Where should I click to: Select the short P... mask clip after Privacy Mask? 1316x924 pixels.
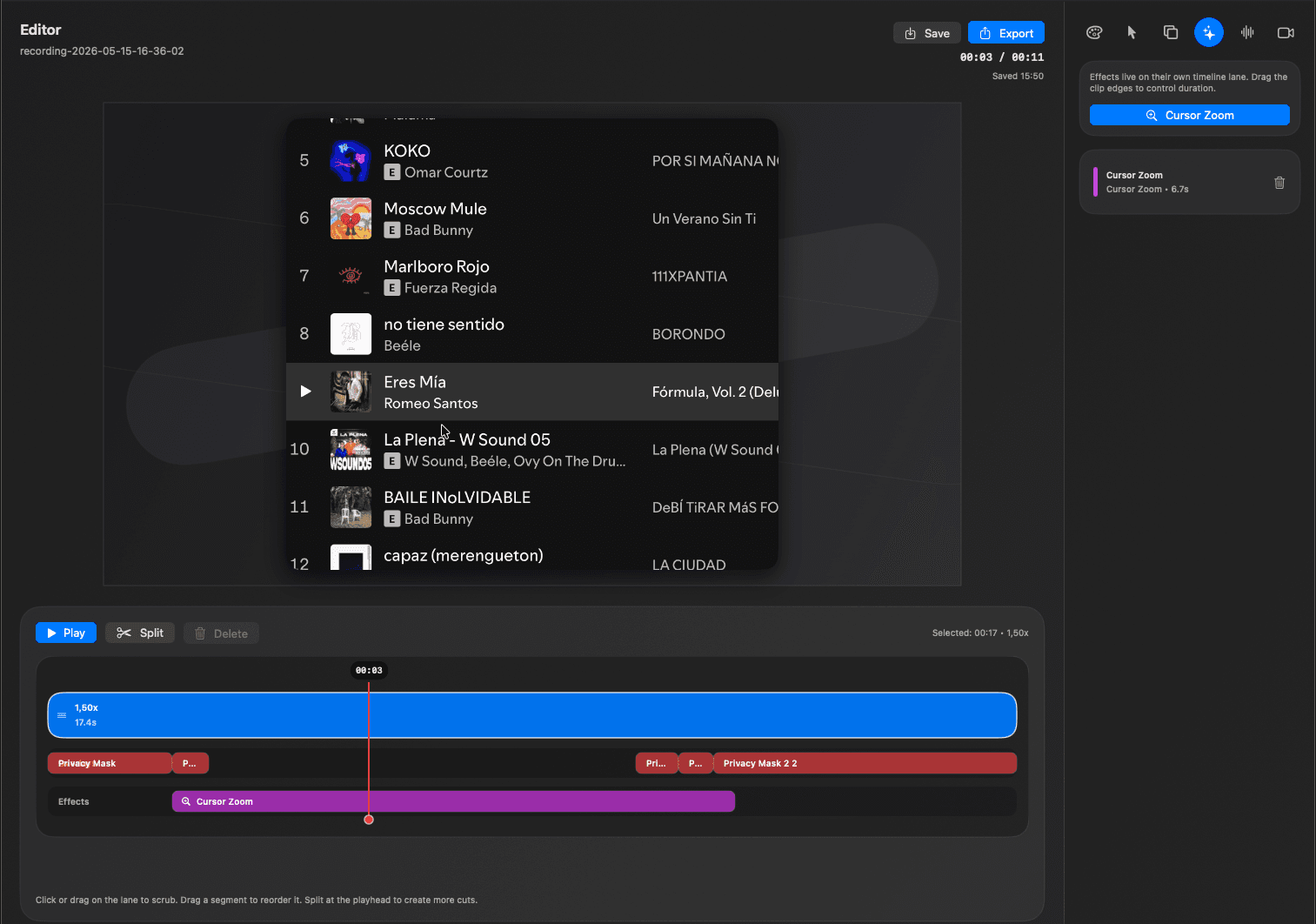tap(190, 763)
